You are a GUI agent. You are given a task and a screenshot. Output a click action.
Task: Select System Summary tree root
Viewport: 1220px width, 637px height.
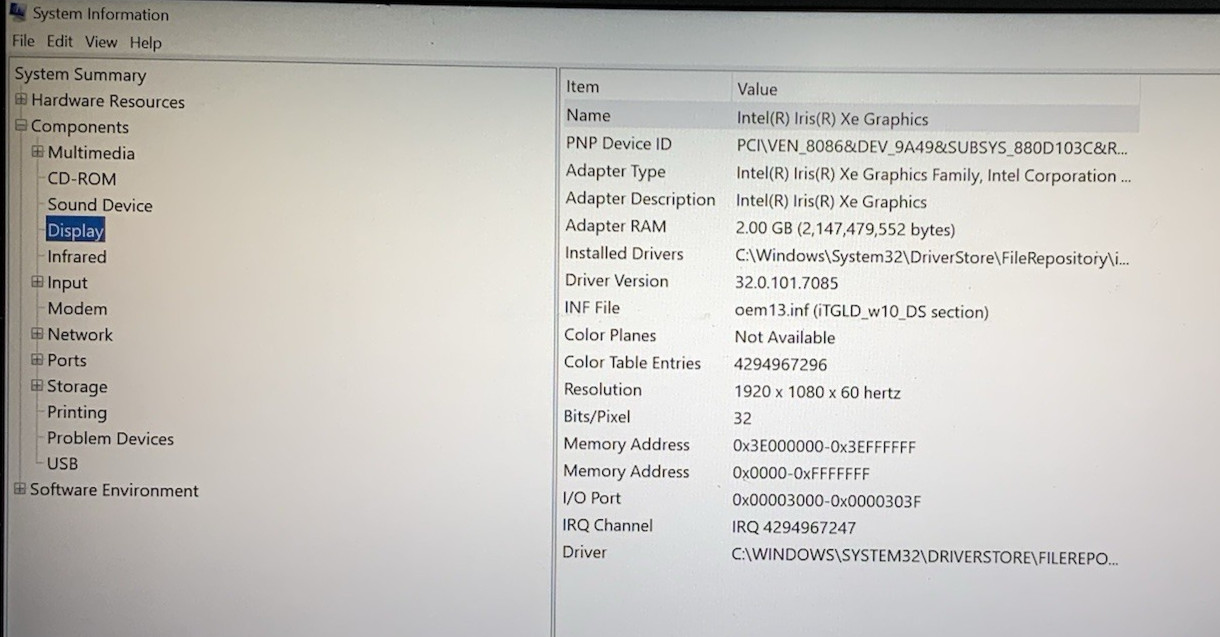click(x=80, y=75)
